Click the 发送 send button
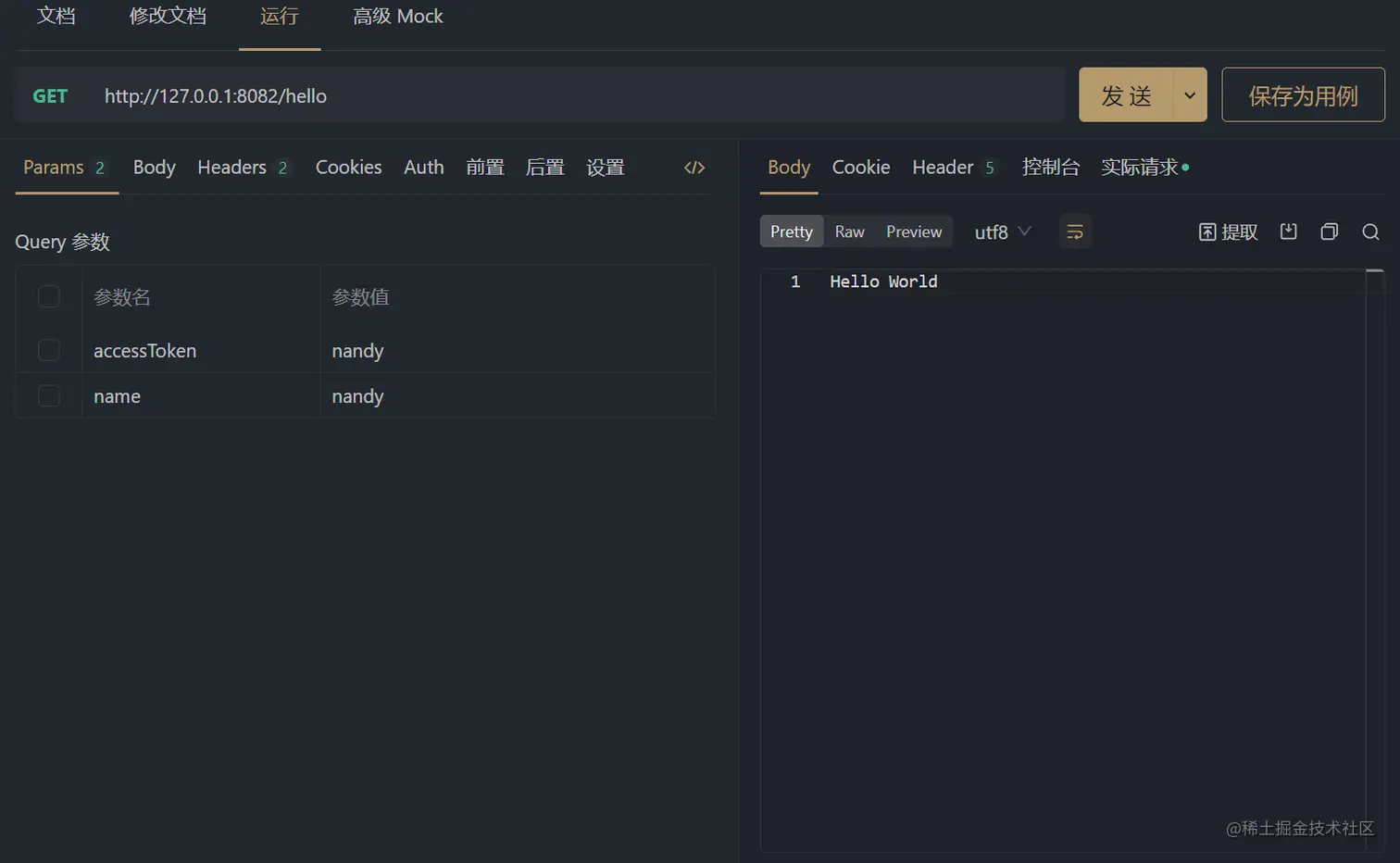The height and width of the screenshot is (863, 1400). click(1126, 94)
